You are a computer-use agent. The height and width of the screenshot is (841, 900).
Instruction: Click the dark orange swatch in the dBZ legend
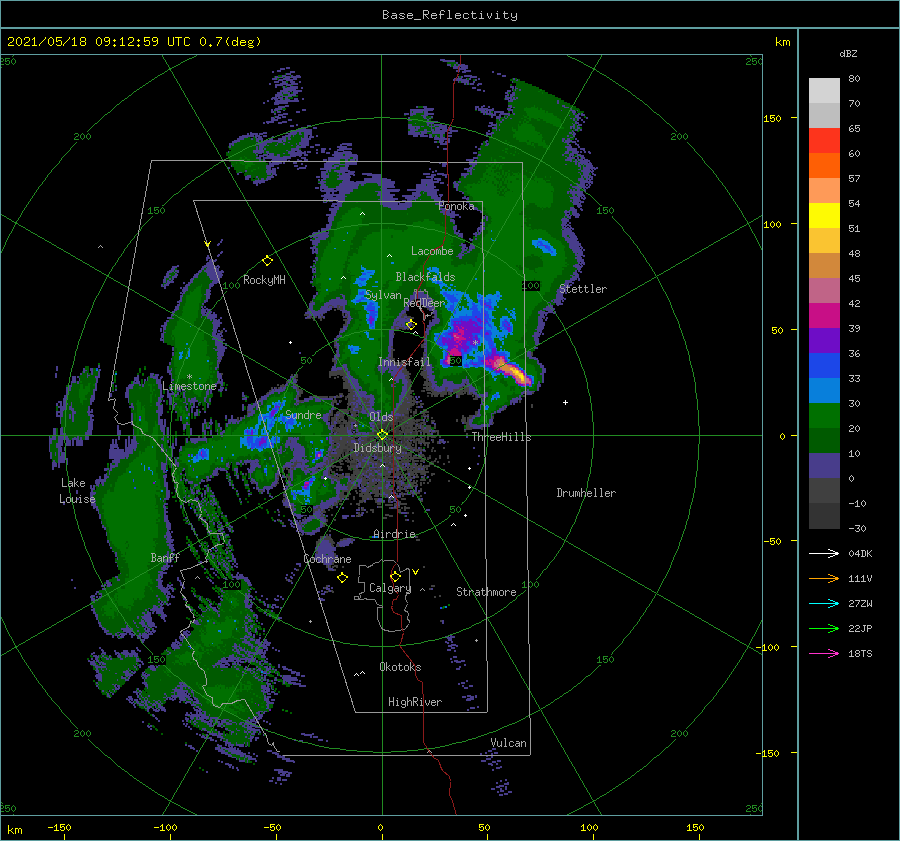(824, 166)
